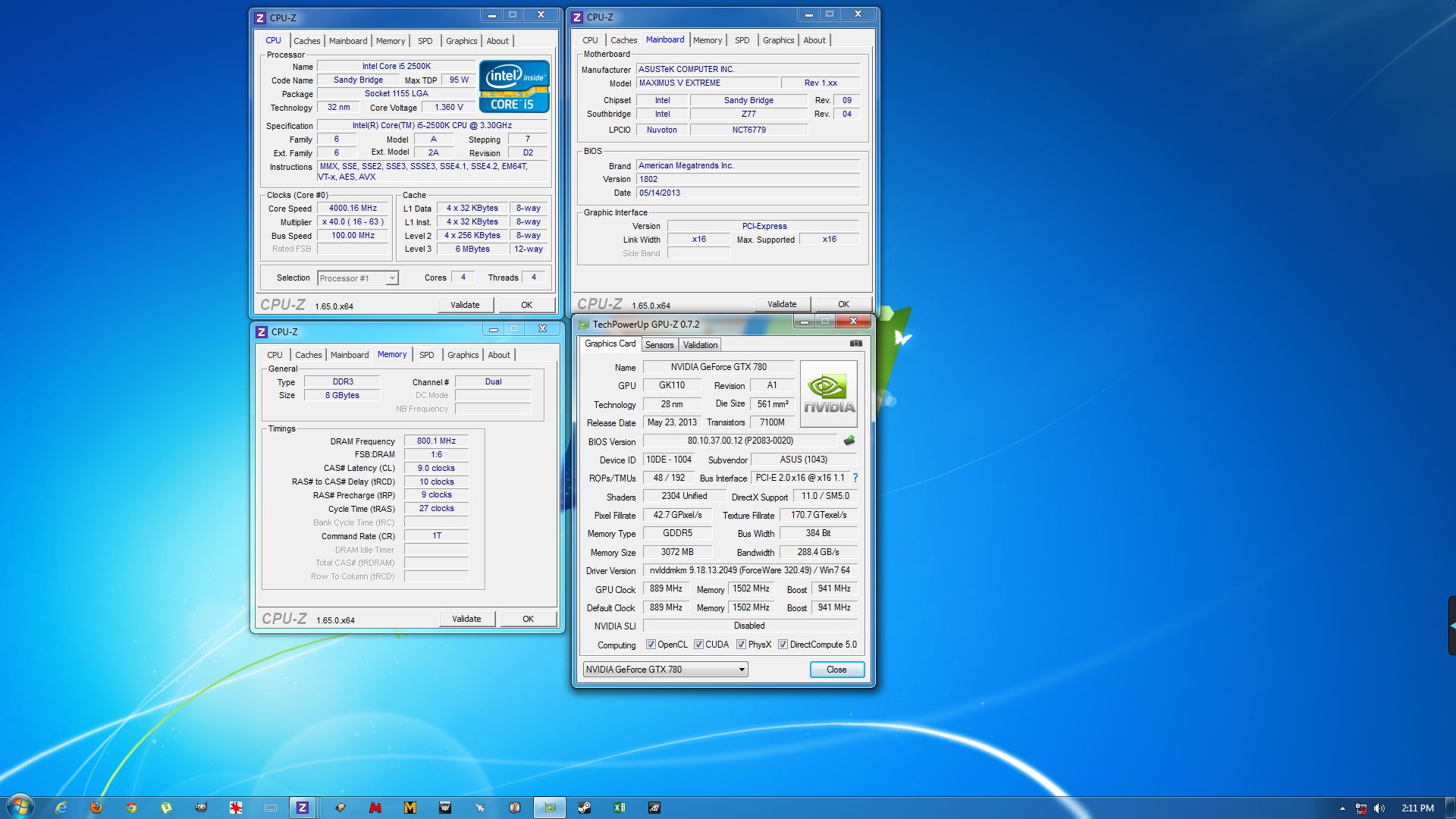Image resolution: width=1456 pixels, height=819 pixels.
Task: Click the fighter jet taskbar icon
Action: (480, 808)
